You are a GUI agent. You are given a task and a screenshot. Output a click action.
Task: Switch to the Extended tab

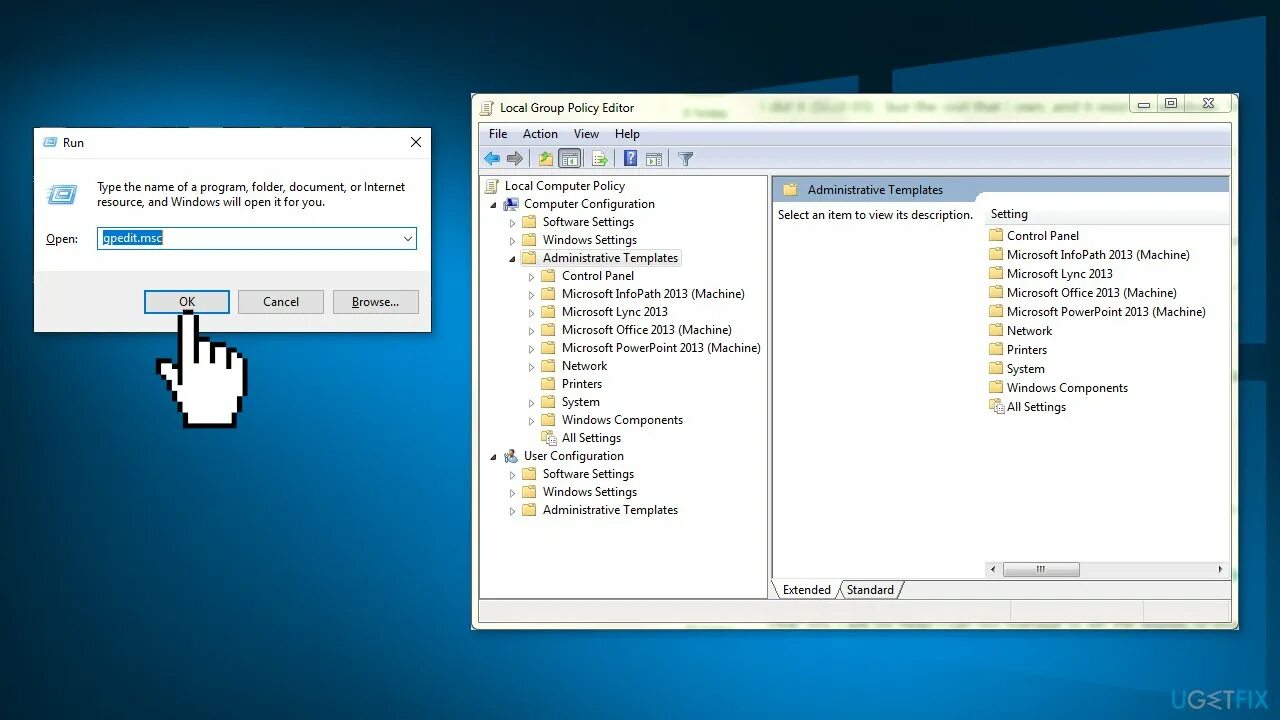tap(806, 590)
